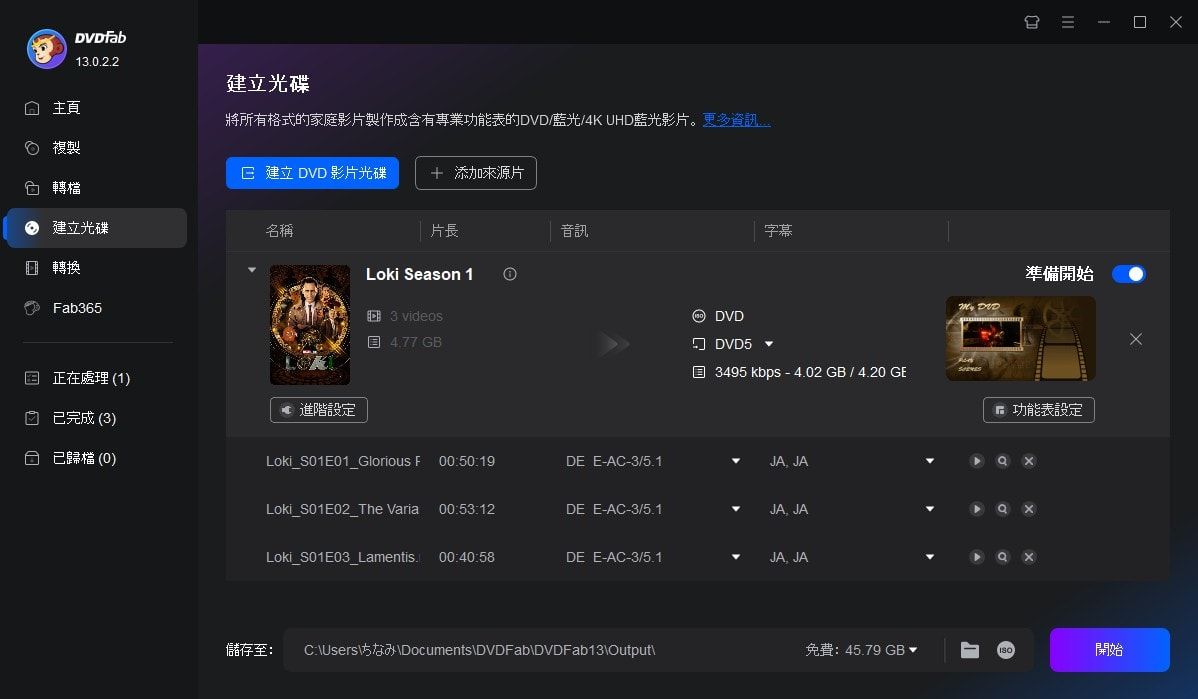Click the 字幕 column header

coord(779,231)
